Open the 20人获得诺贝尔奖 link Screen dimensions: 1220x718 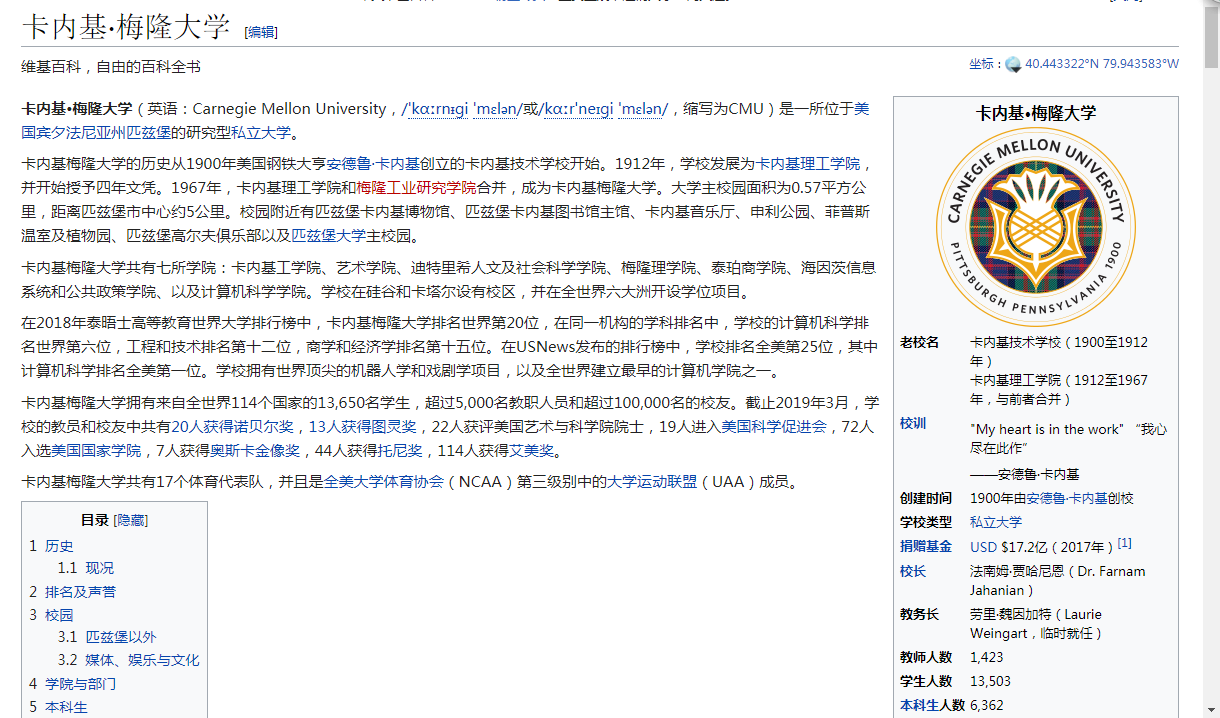coord(232,426)
